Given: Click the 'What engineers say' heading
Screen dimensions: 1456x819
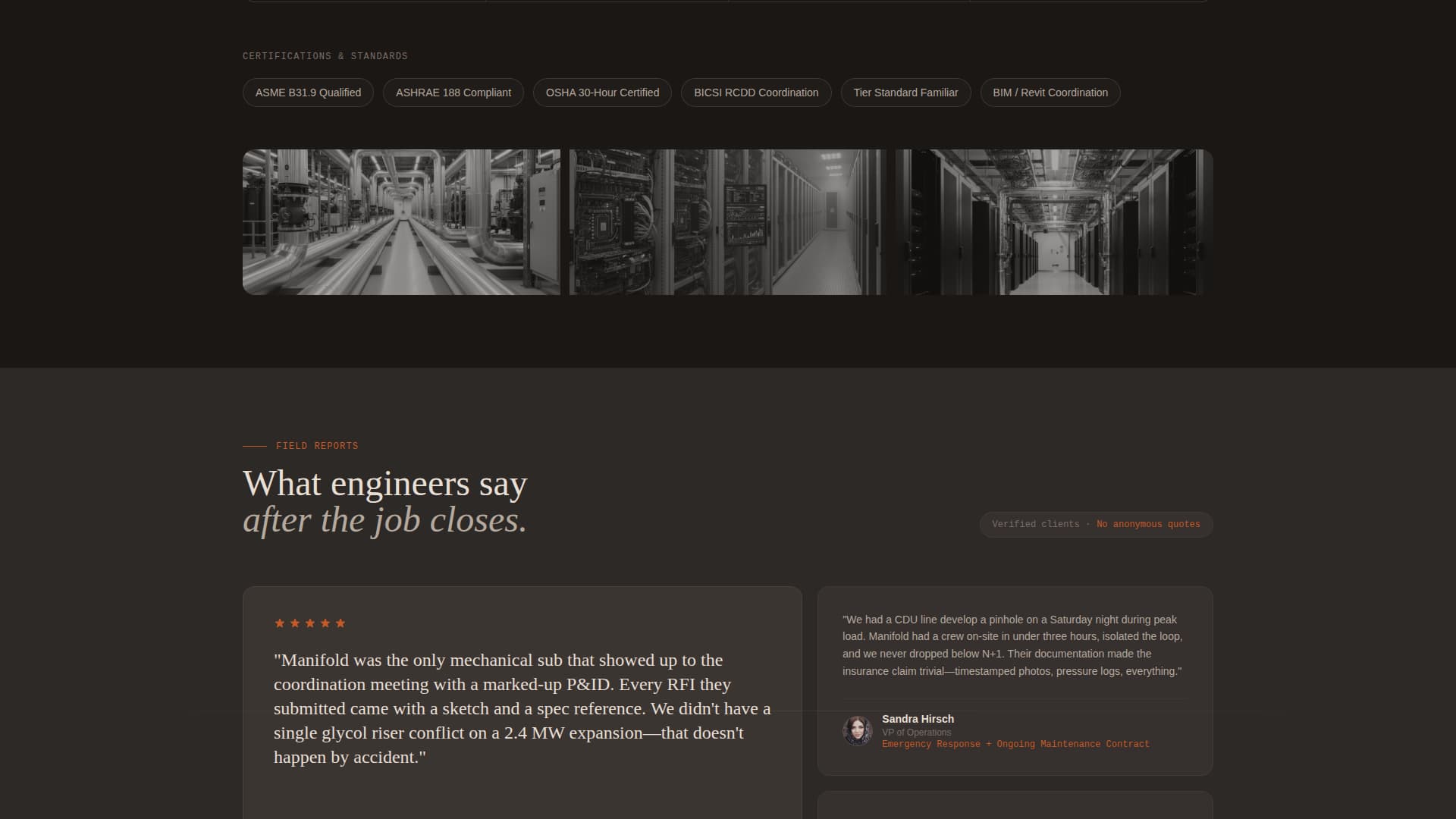Looking at the screenshot, I should 385,484.
